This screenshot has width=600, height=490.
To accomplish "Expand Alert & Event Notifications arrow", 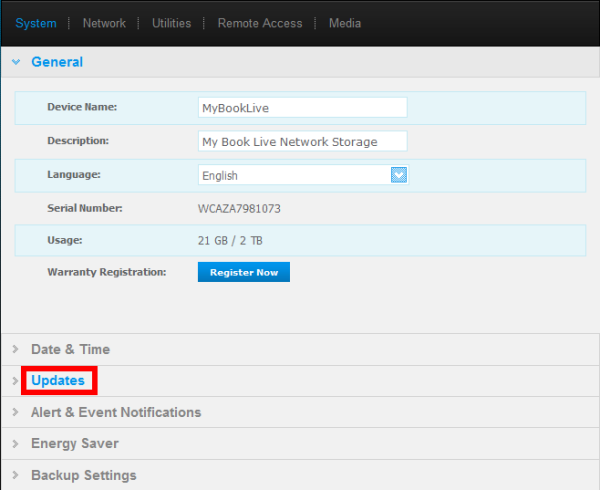I will 15,412.
